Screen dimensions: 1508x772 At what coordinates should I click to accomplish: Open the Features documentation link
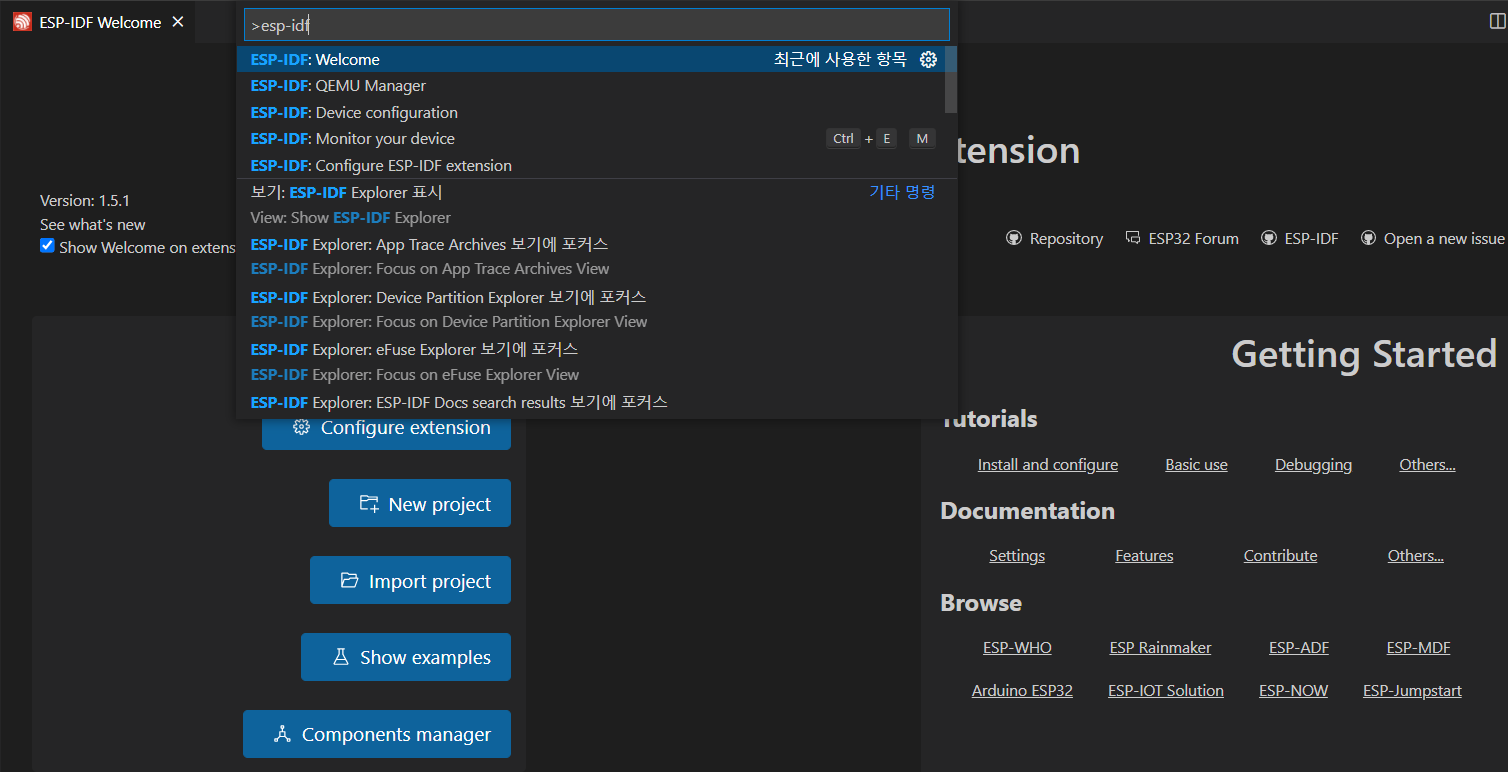(x=1144, y=556)
